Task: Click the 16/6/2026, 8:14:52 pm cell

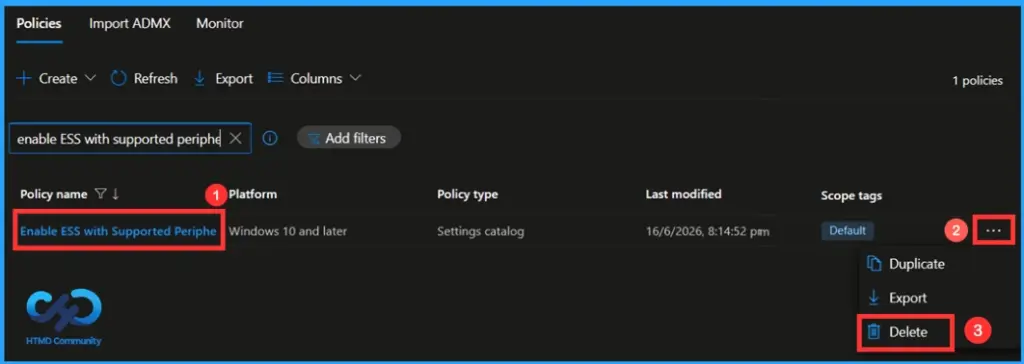Action: 708,231
